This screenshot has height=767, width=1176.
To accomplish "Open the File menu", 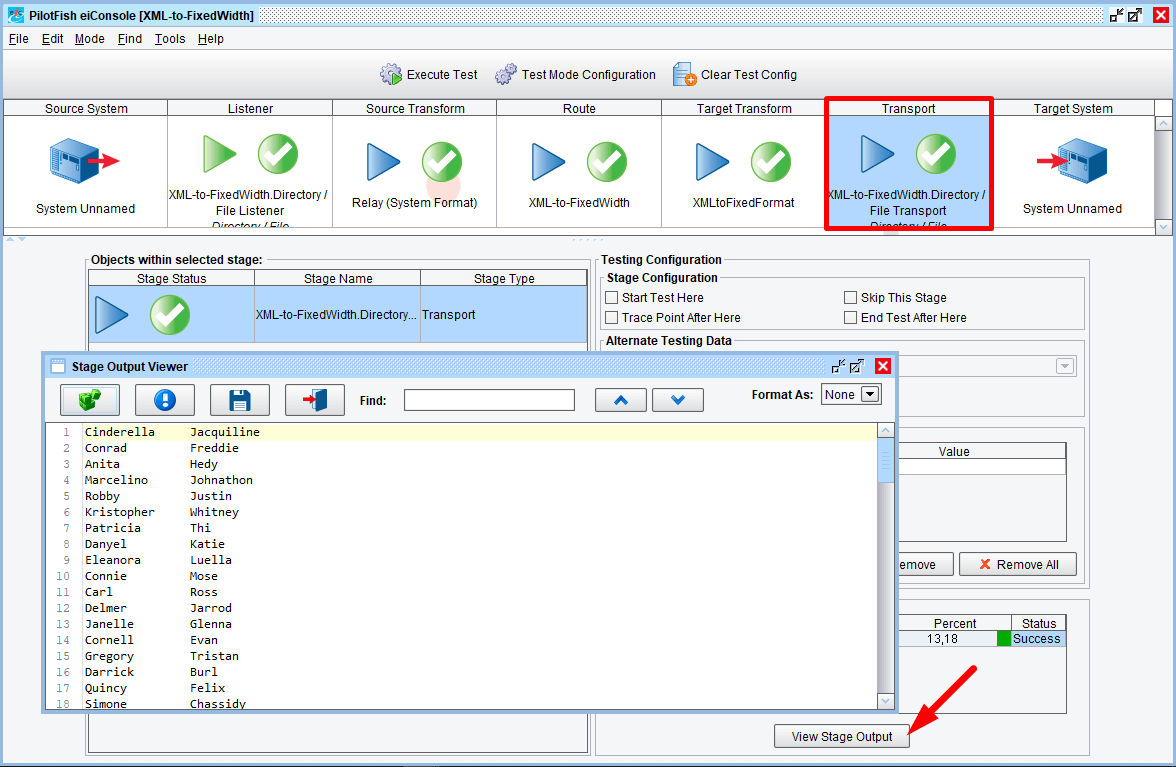I will 19,39.
